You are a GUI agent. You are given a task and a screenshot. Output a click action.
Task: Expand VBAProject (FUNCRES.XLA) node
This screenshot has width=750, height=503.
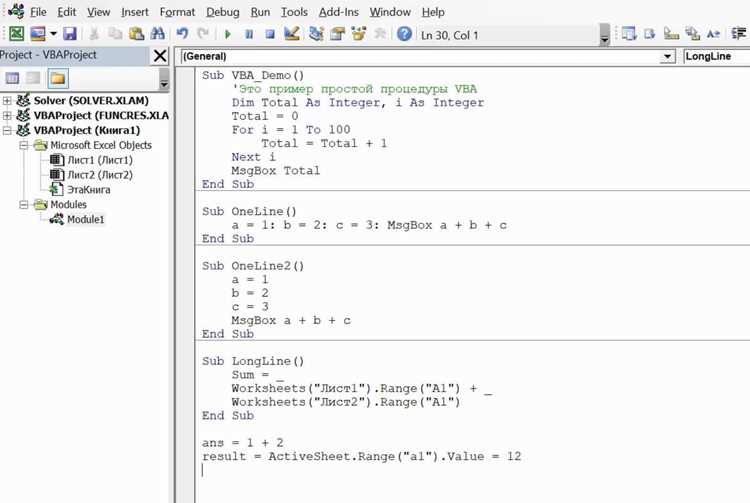pyautogui.click(x=7, y=115)
